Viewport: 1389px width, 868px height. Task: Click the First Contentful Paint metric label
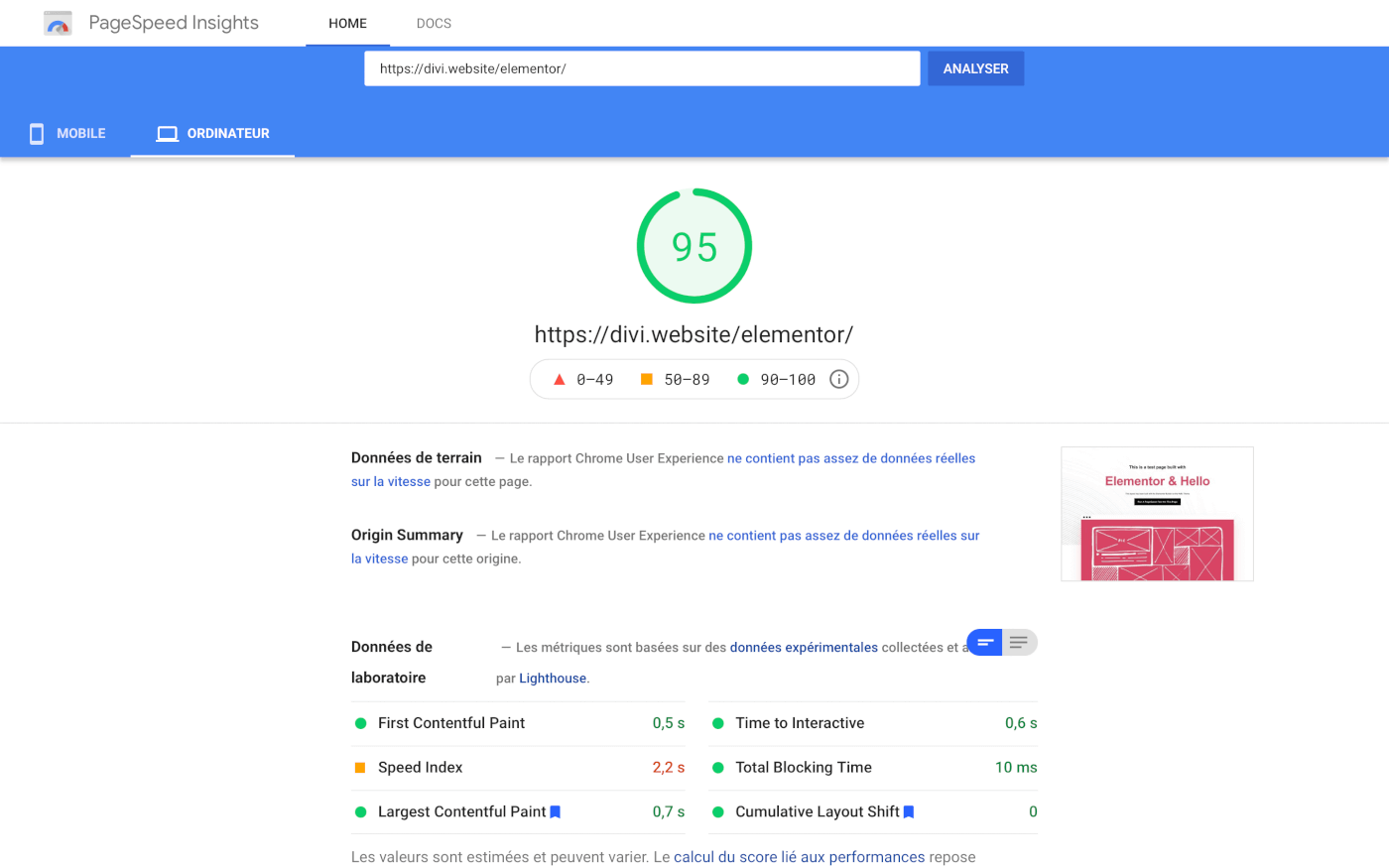tap(451, 723)
